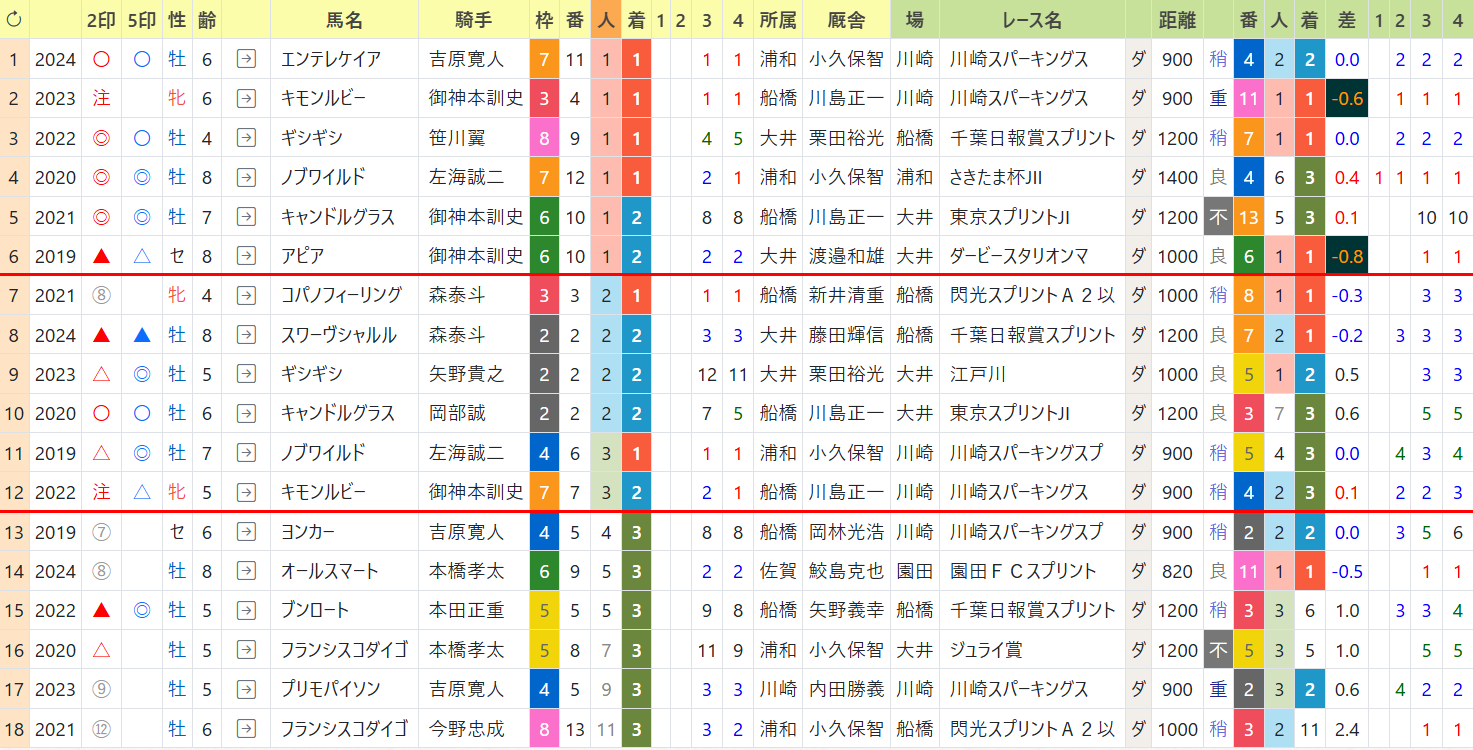Click trainer name 渡邉和雄
Screen dimensions: 1473x750
point(846,256)
